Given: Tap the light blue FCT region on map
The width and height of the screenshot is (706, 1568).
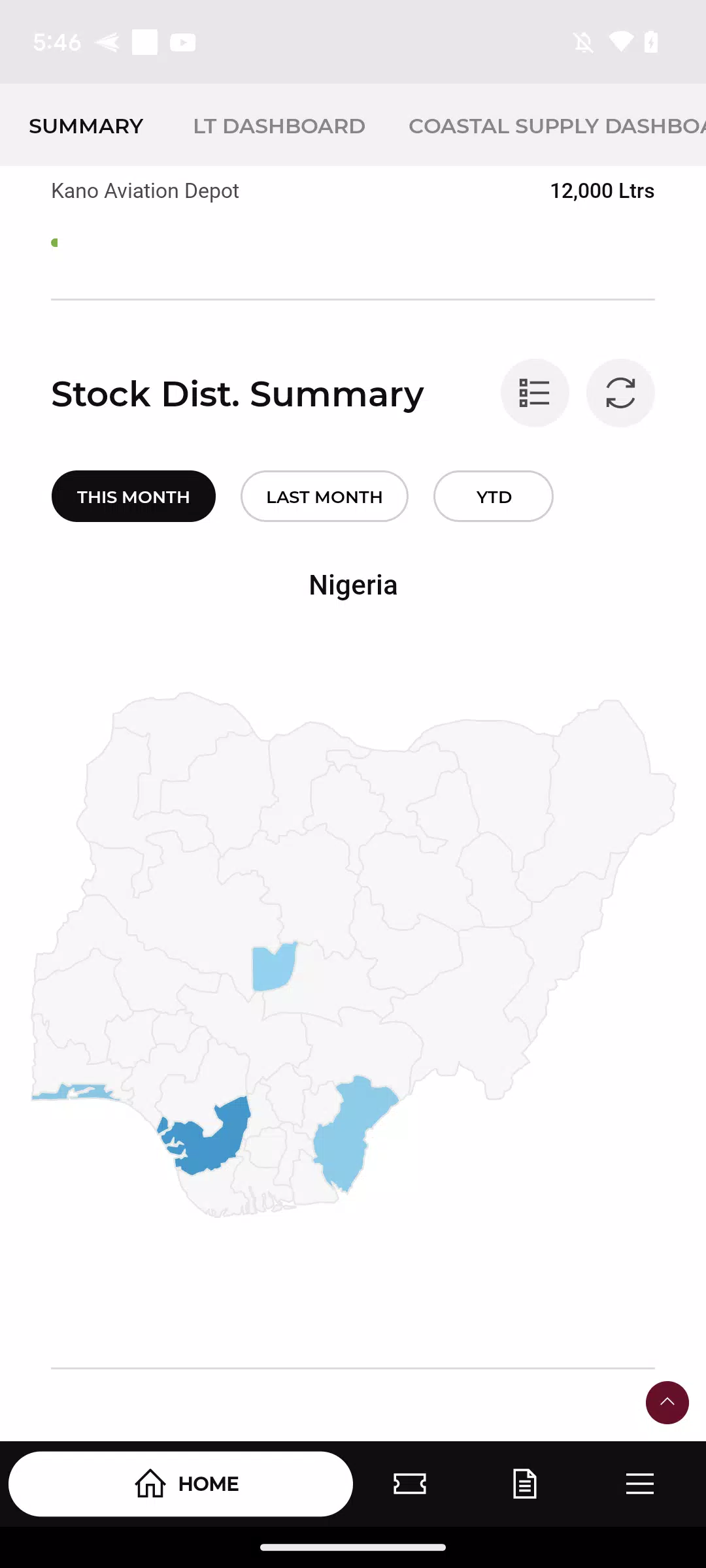Looking at the screenshot, I should (271, 967).
